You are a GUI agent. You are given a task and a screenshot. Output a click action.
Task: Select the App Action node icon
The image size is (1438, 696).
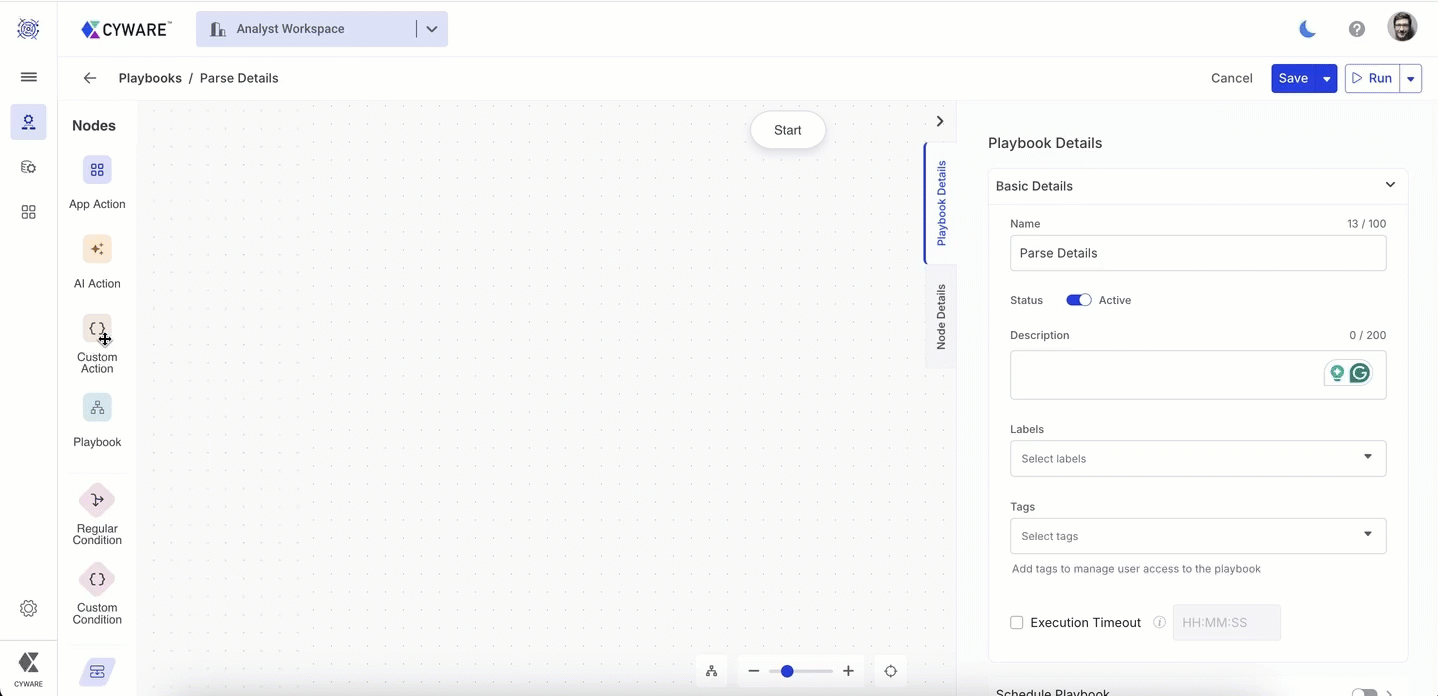97,170
